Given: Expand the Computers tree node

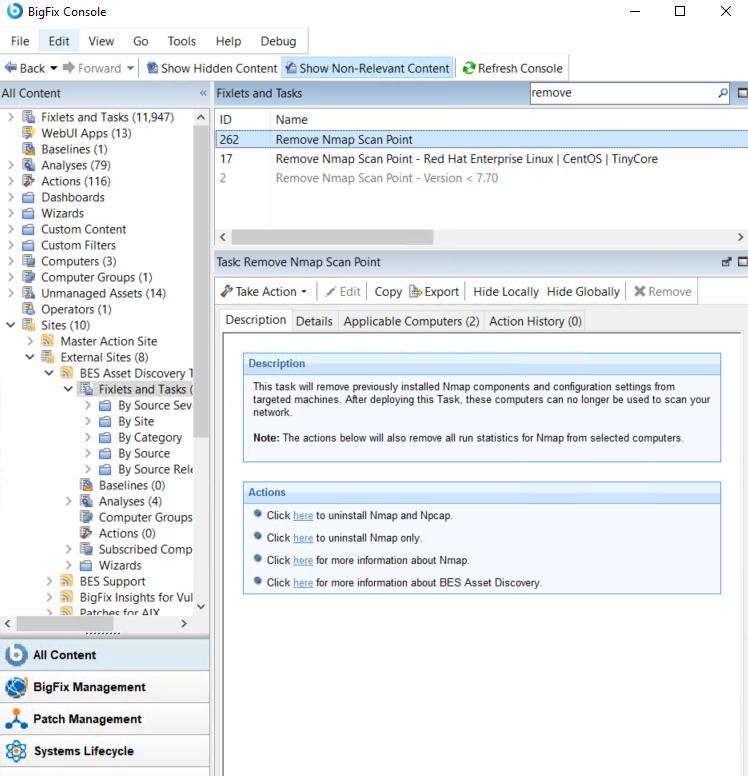Looking at the screenshot, I should pyautogui.click(x=11, y=261).
